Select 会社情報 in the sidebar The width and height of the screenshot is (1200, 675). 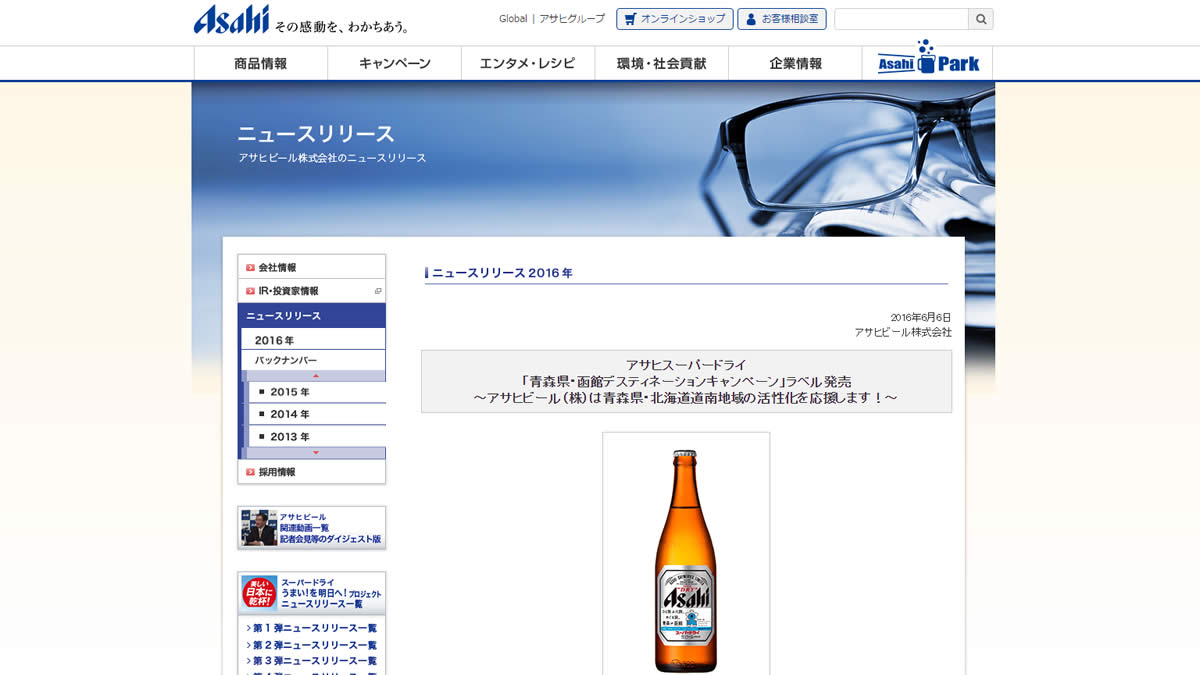[x=312, y=267]
